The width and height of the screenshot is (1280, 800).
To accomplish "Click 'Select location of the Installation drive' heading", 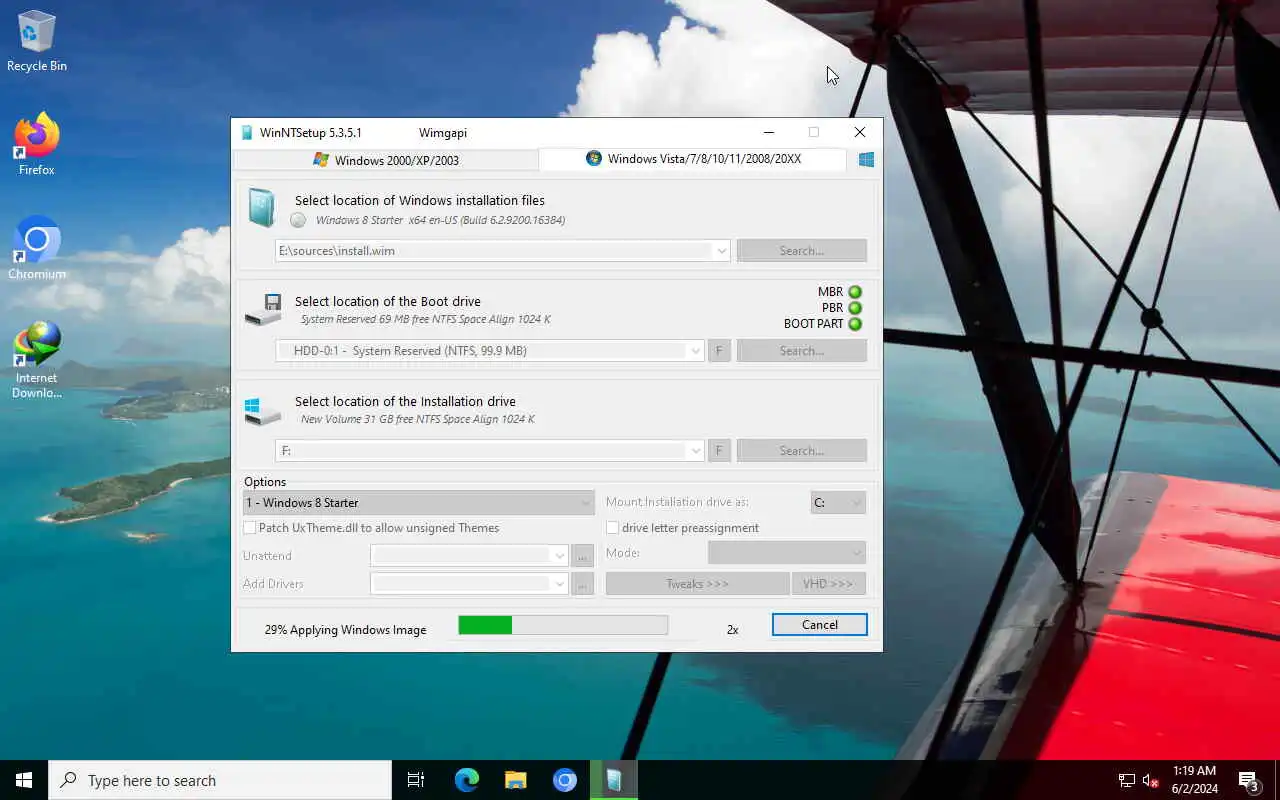I will click(405, 401).
